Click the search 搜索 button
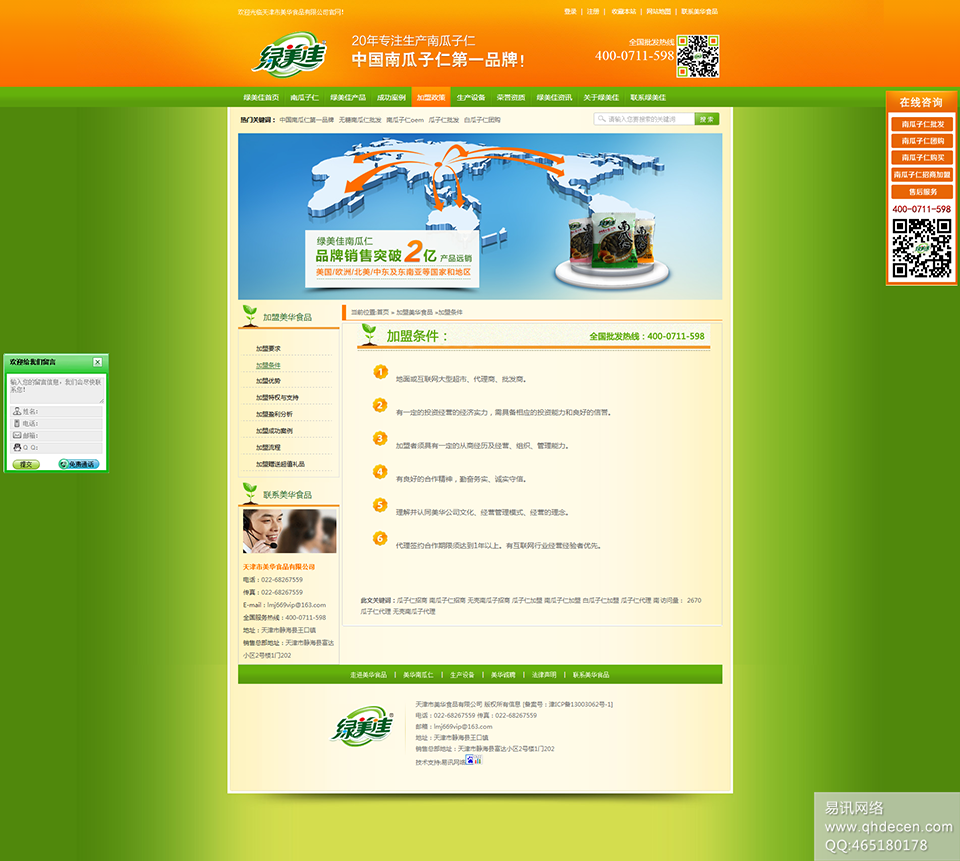This screenshot has height=861, width=960. 707,119
